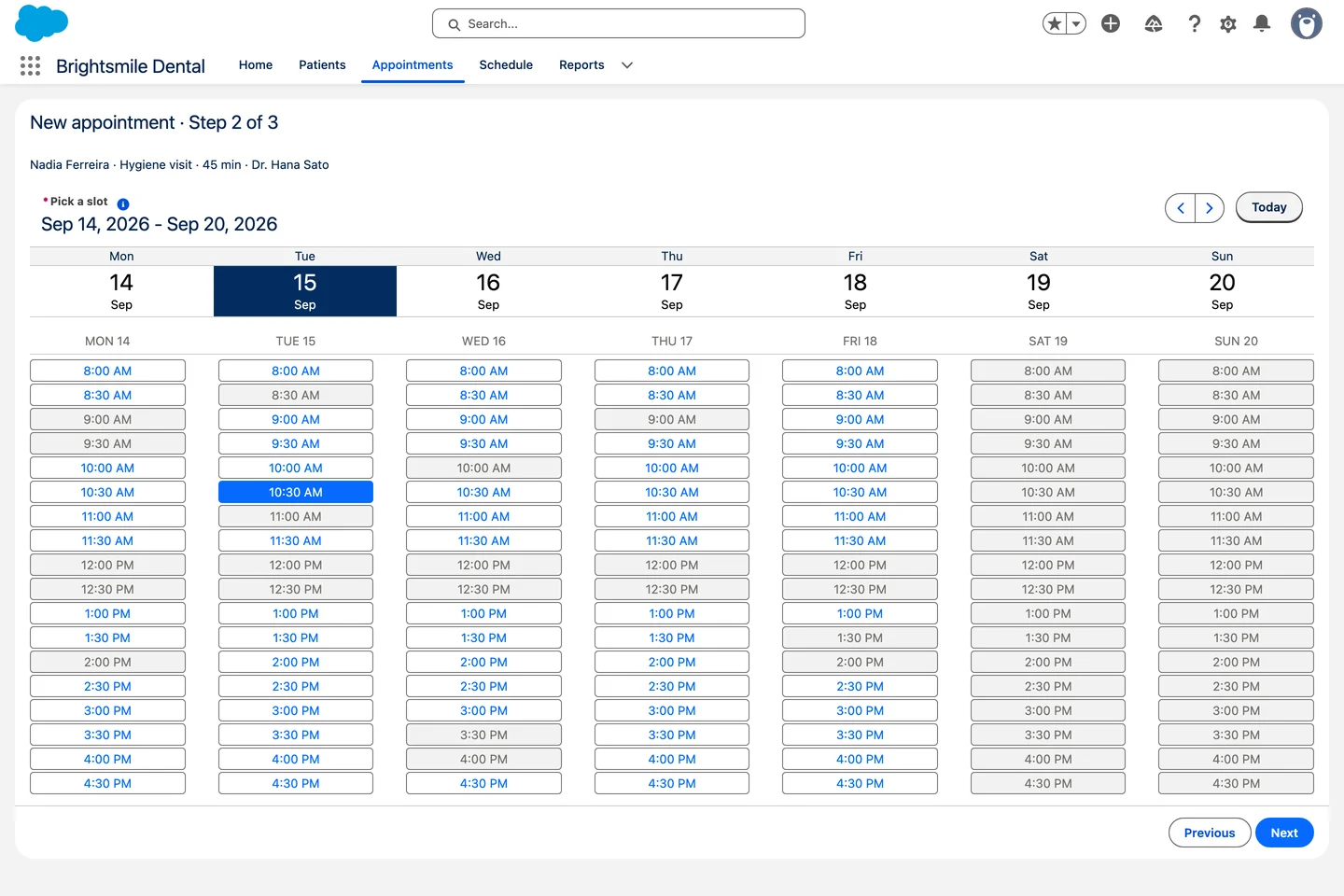This screenshot has height=896, width=1344.
Task: Show the Pick a slot info tooltip
Action: coord(123,203)
